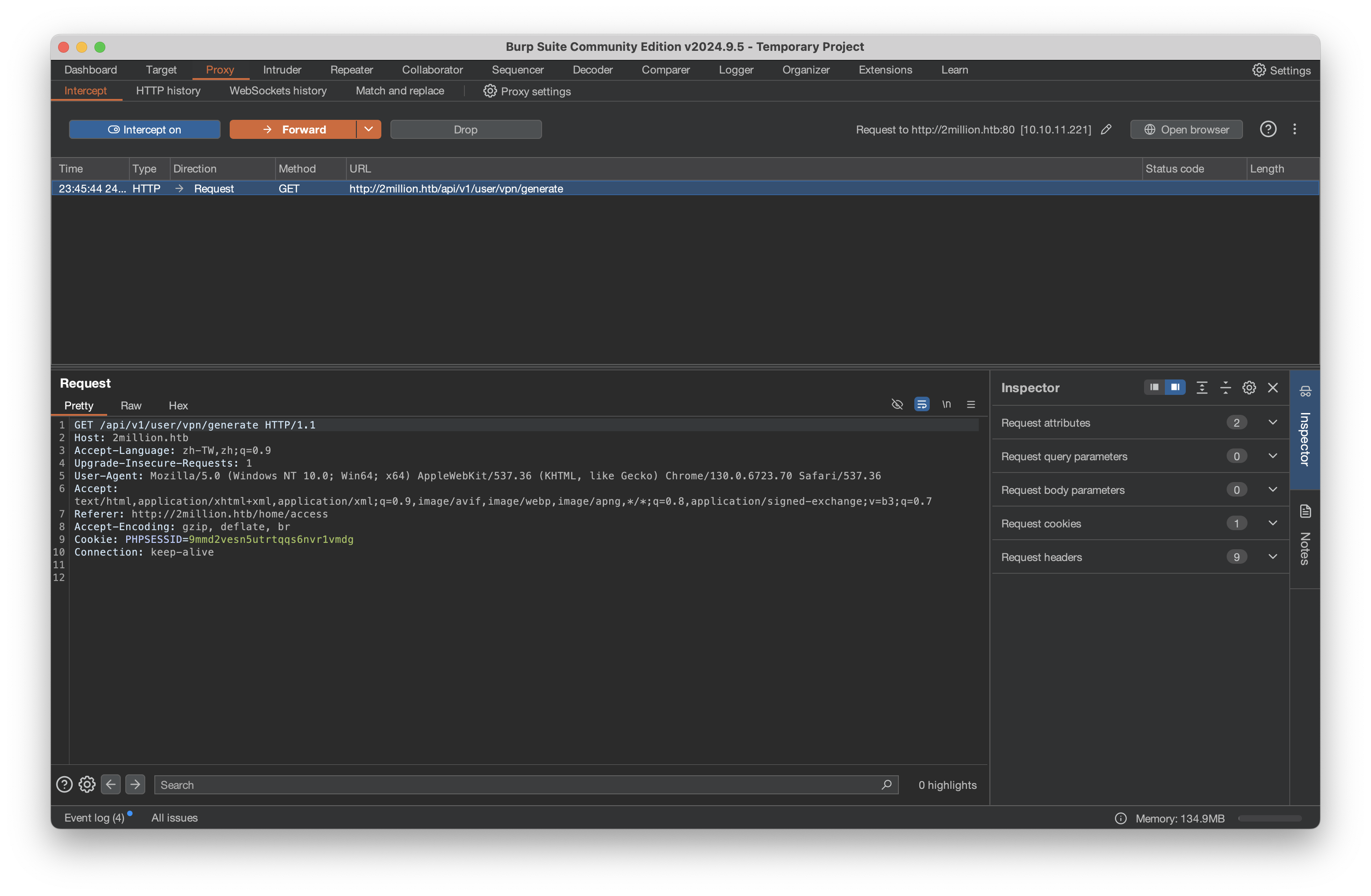Open the Intruder tab

click(x=282, y=70)
